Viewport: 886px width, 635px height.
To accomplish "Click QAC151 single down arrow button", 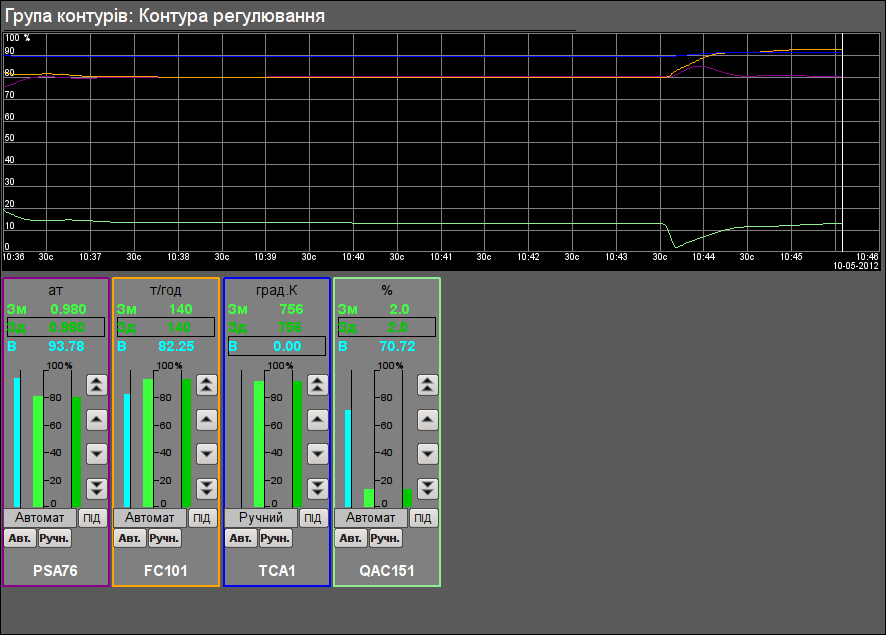I will click(x=428, y=454).
